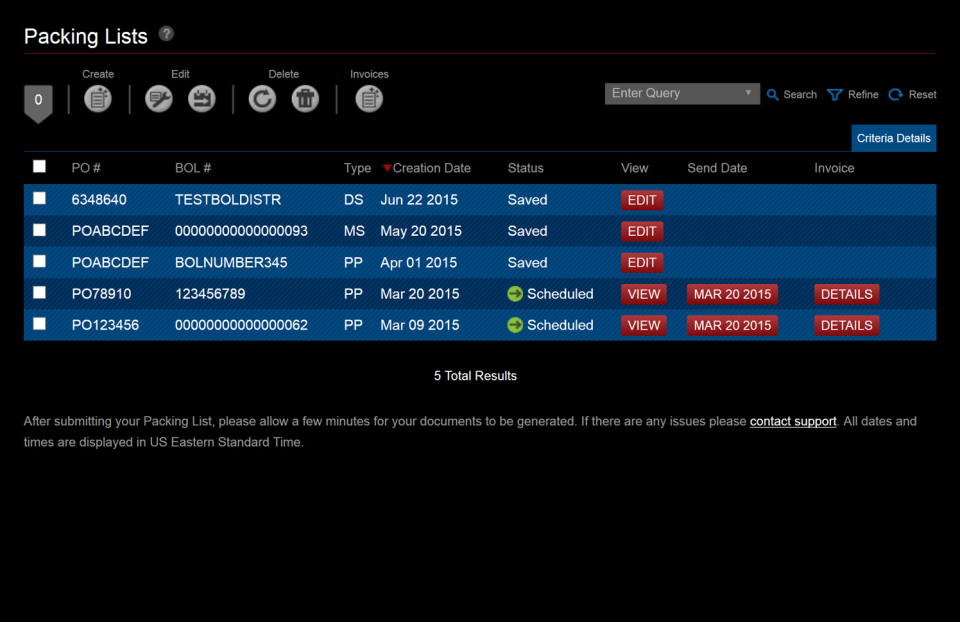Viewport: 960px width, 622px height.
Task: Click the refresh icon under Delete
Action: click(x=262, y=99)
